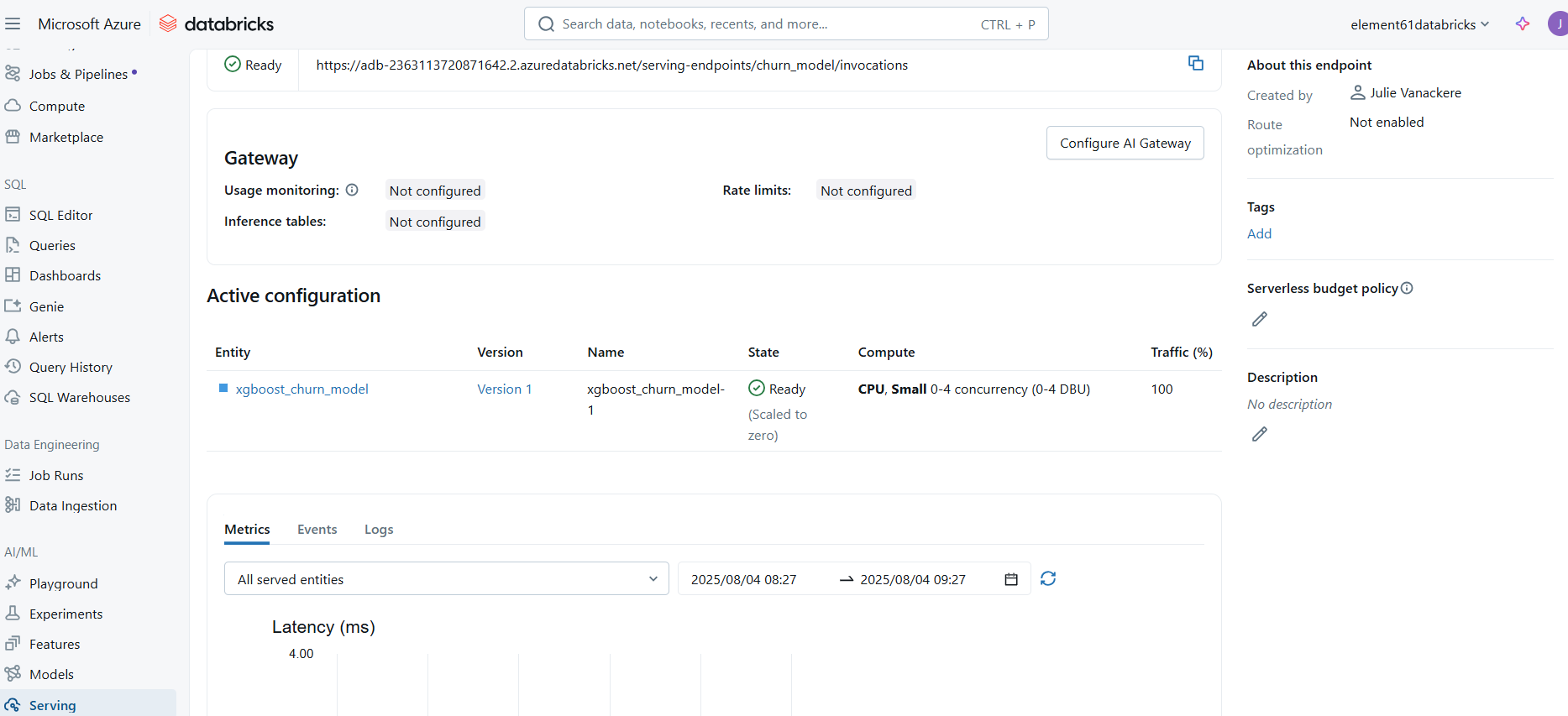Viewport: 1568px width, 716px height.
Task: Click the Usage monitoring Not configured badge
Action: tap(435, 191)
